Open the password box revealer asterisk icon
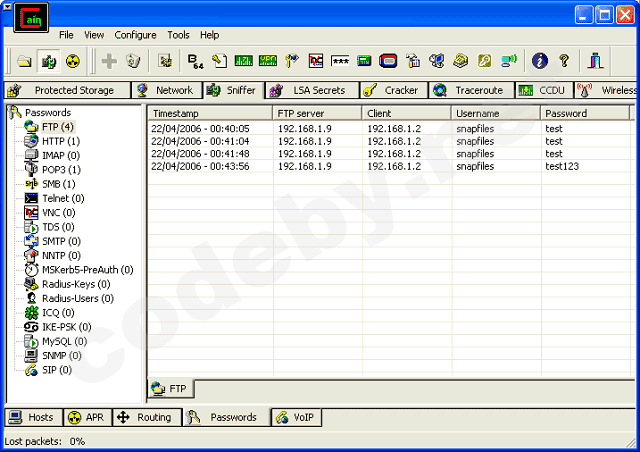 [340, 61]
